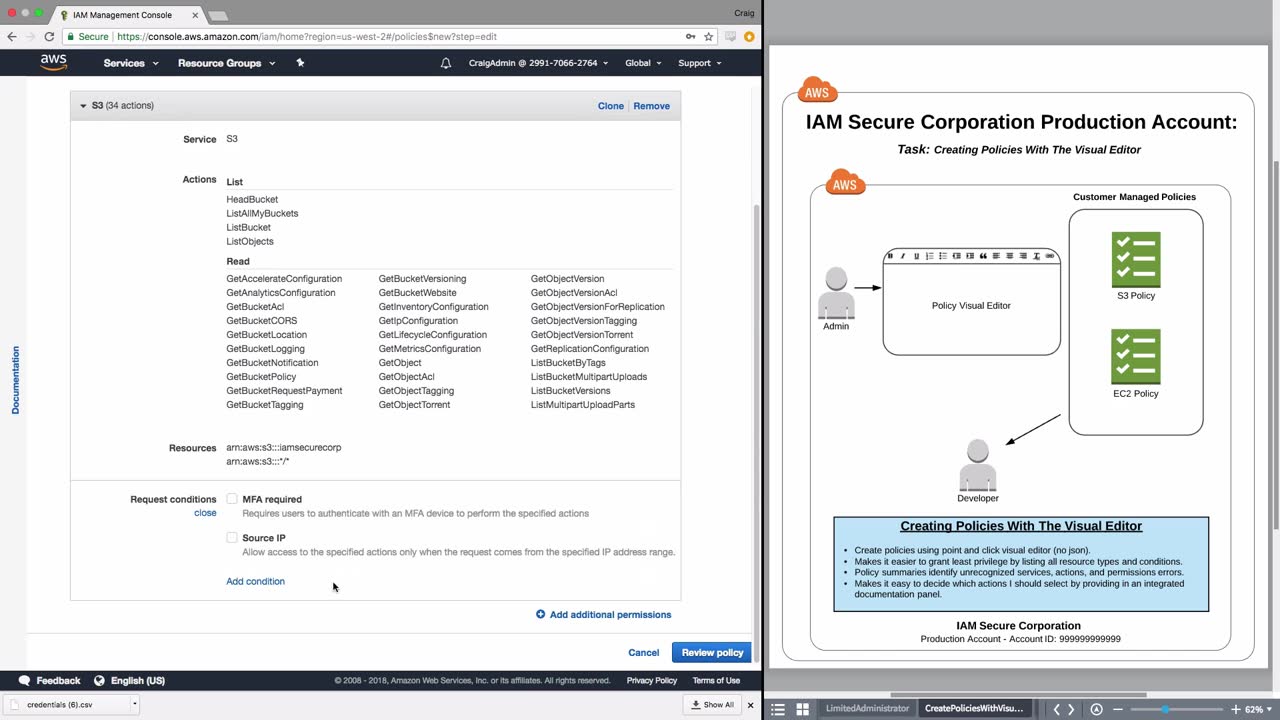The width and height of the screenshot is (1280, 720).
Task: Go to next page in diagram viewer
Action: click(1071, 709)
